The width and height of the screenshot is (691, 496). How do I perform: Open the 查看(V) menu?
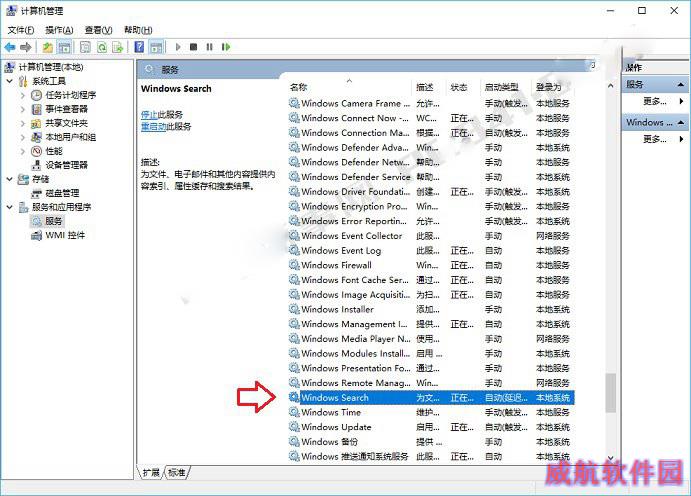98,30
